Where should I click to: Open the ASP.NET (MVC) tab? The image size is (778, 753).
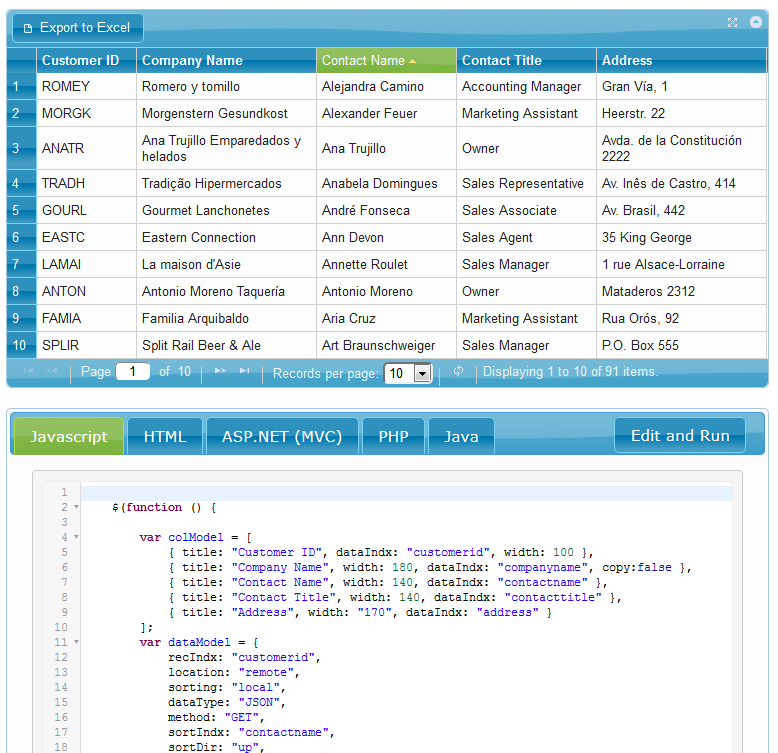point(282,437)
